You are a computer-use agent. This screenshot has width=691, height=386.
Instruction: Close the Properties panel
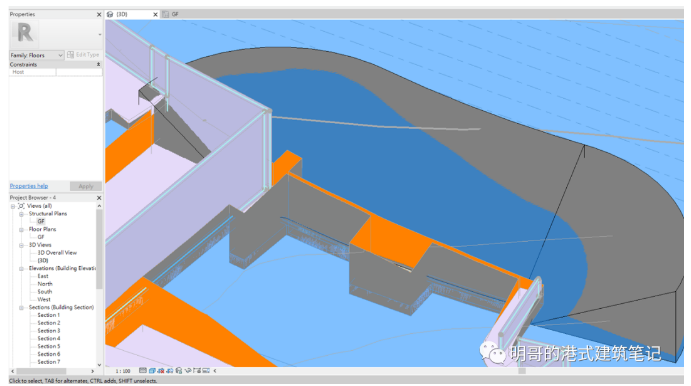[99, 15]
